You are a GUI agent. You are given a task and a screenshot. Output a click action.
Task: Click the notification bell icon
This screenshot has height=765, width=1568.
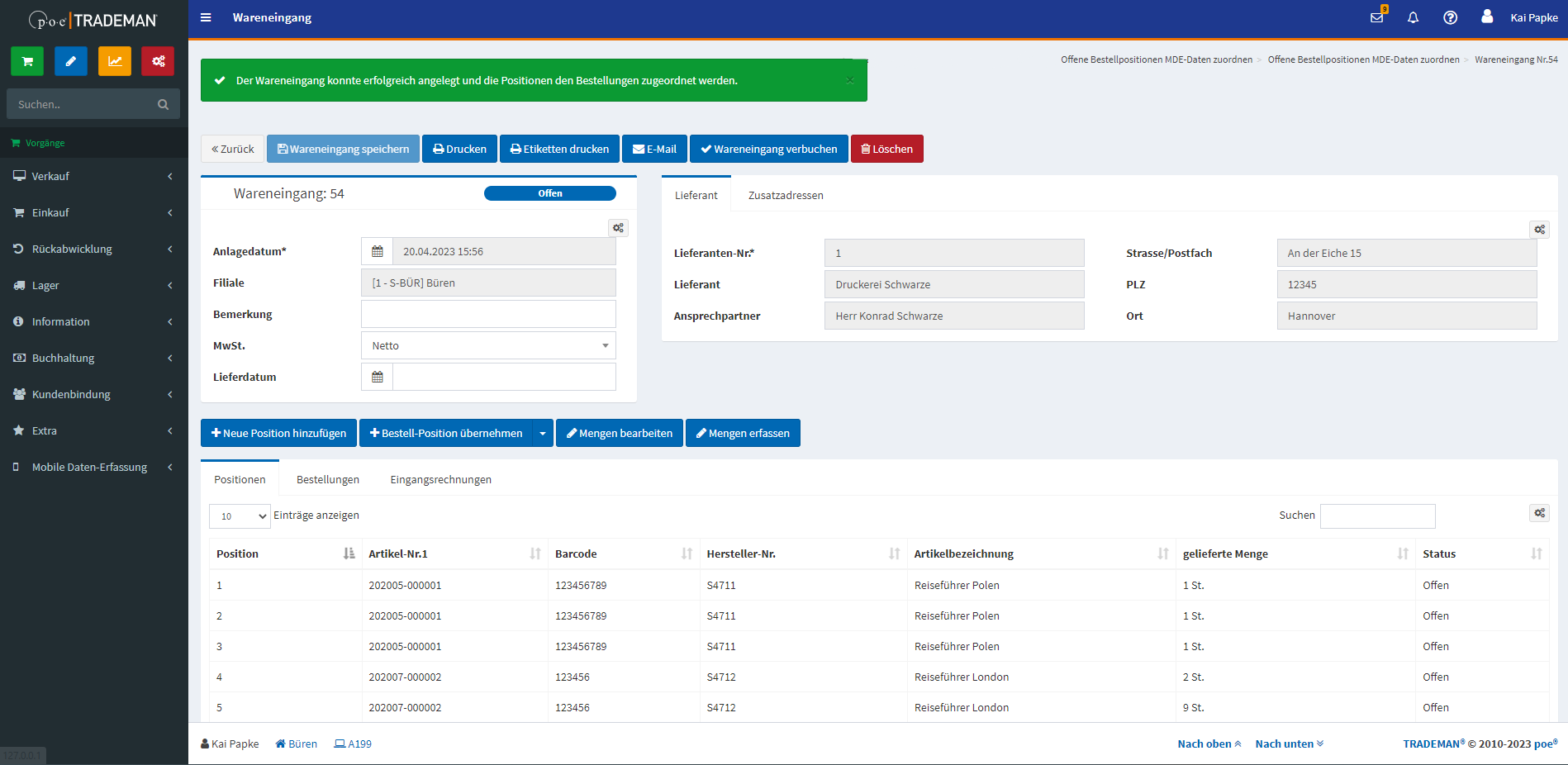(1413, 17)
